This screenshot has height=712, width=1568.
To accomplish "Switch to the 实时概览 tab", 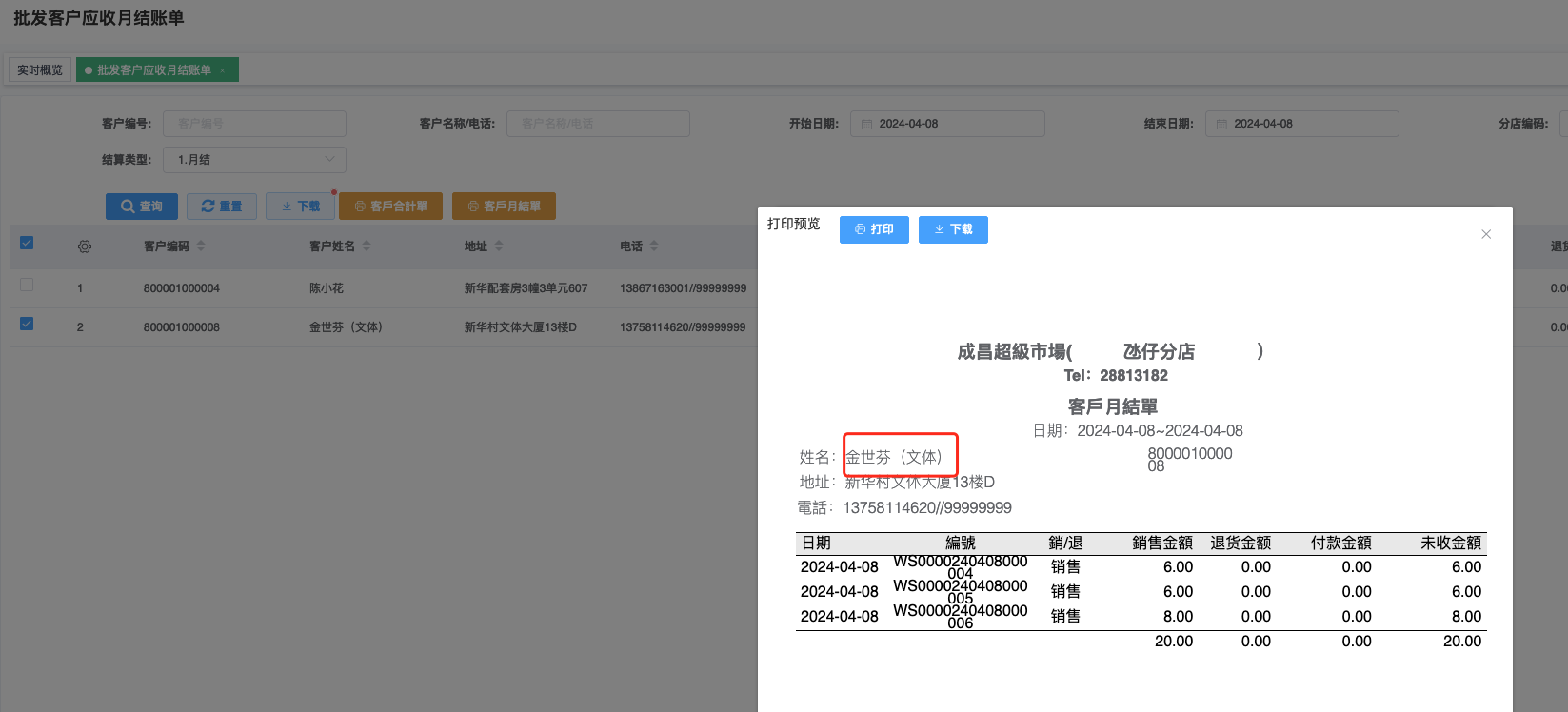I will (x=40, y=70).
